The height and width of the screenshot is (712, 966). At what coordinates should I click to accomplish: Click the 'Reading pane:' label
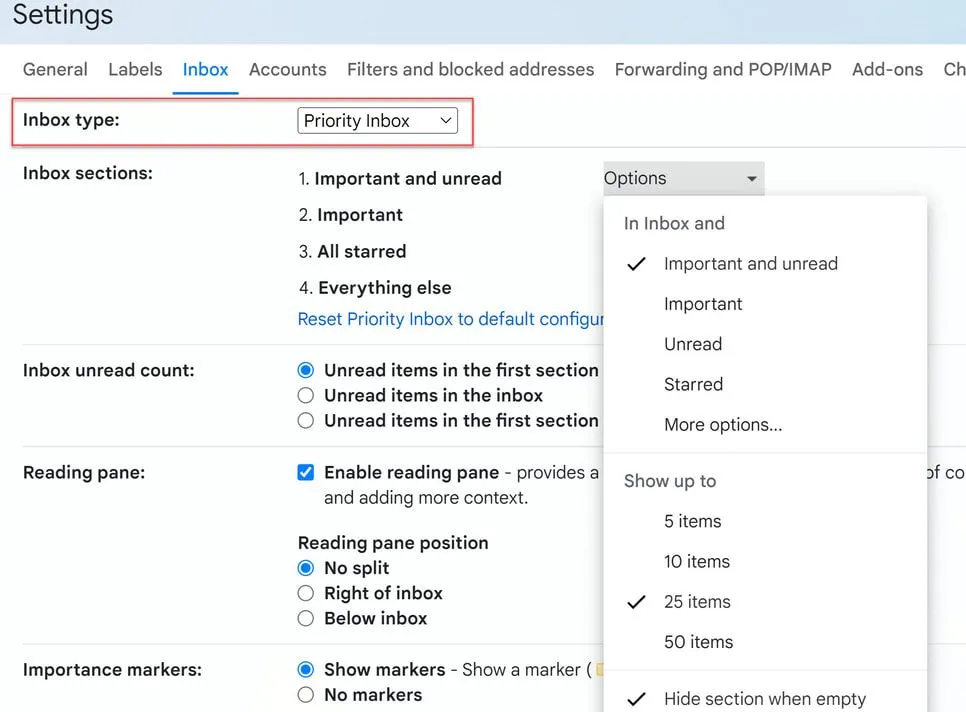[x=84, y=472]
